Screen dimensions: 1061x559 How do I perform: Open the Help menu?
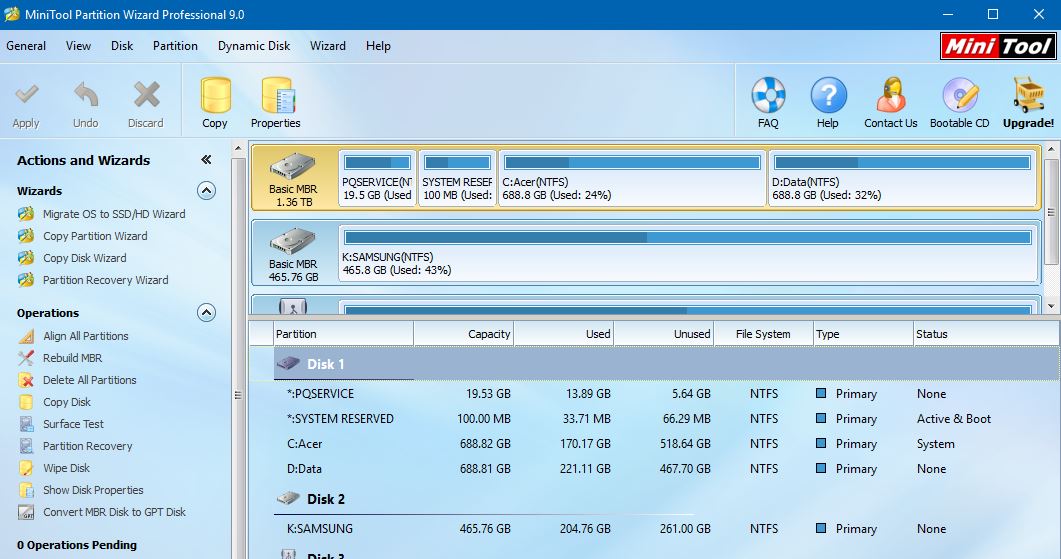(378, 46)
